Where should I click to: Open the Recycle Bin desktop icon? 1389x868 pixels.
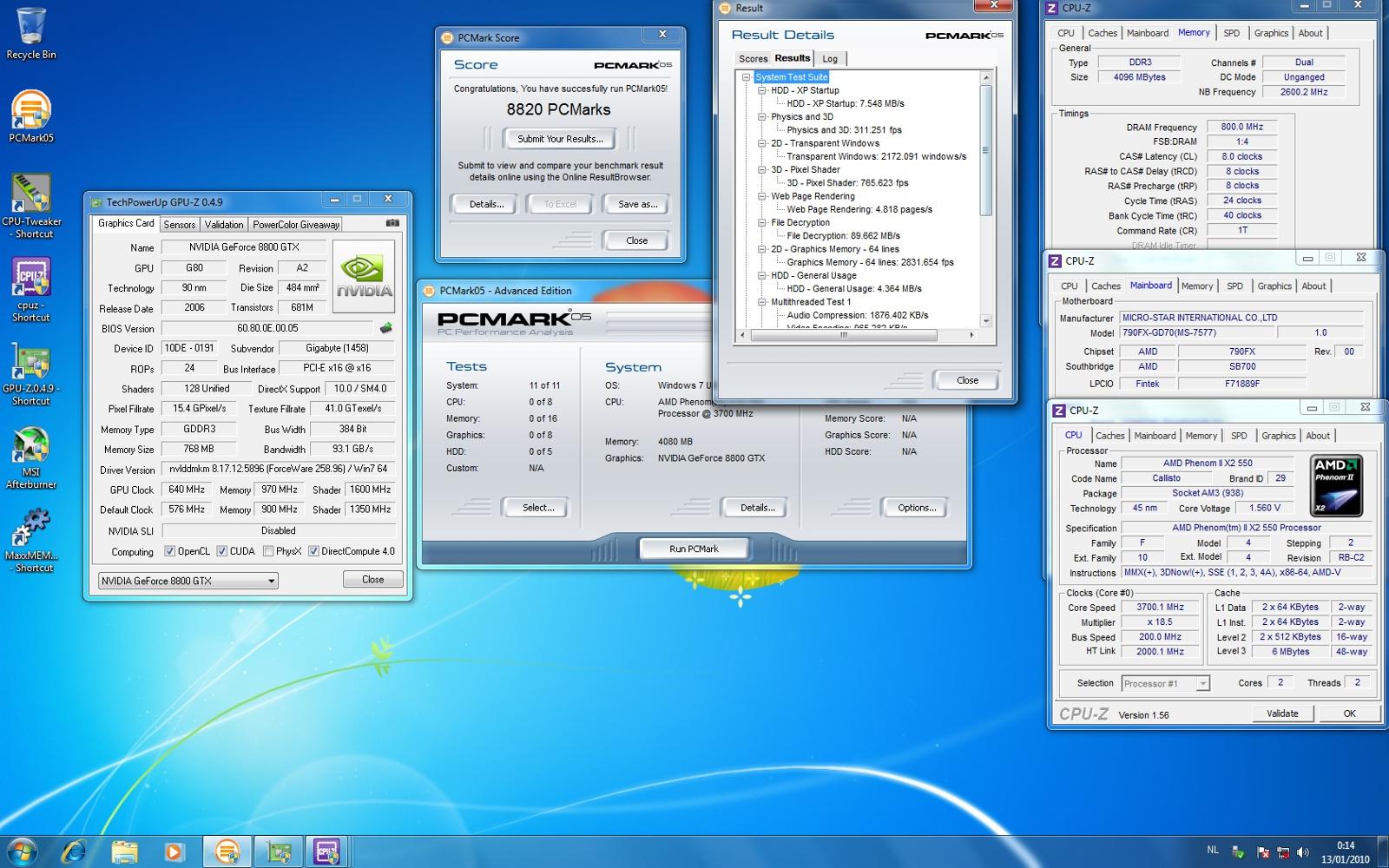pos(31,35)
